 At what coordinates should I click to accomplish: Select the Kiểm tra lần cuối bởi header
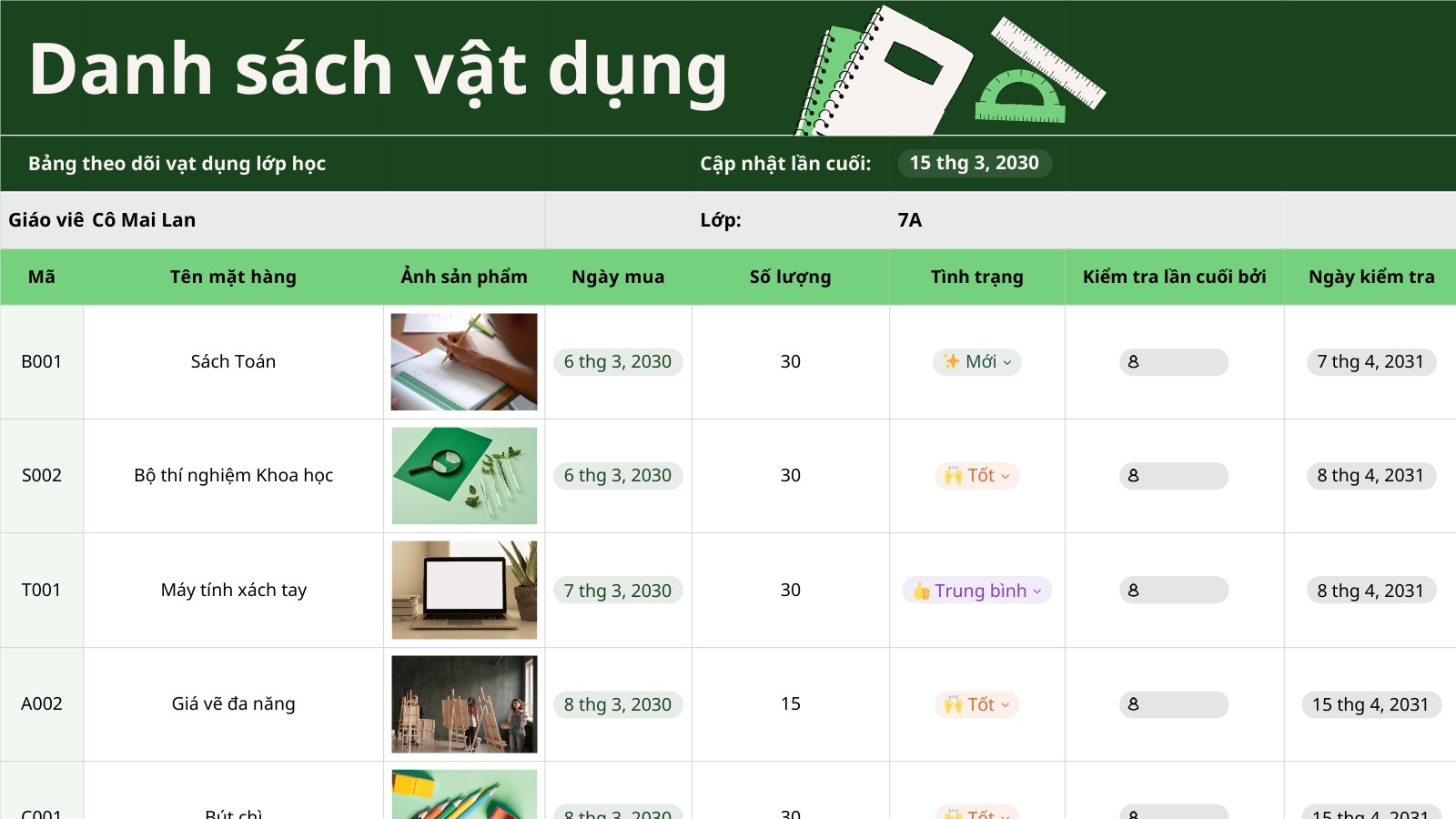click(x=1174, y=277)
